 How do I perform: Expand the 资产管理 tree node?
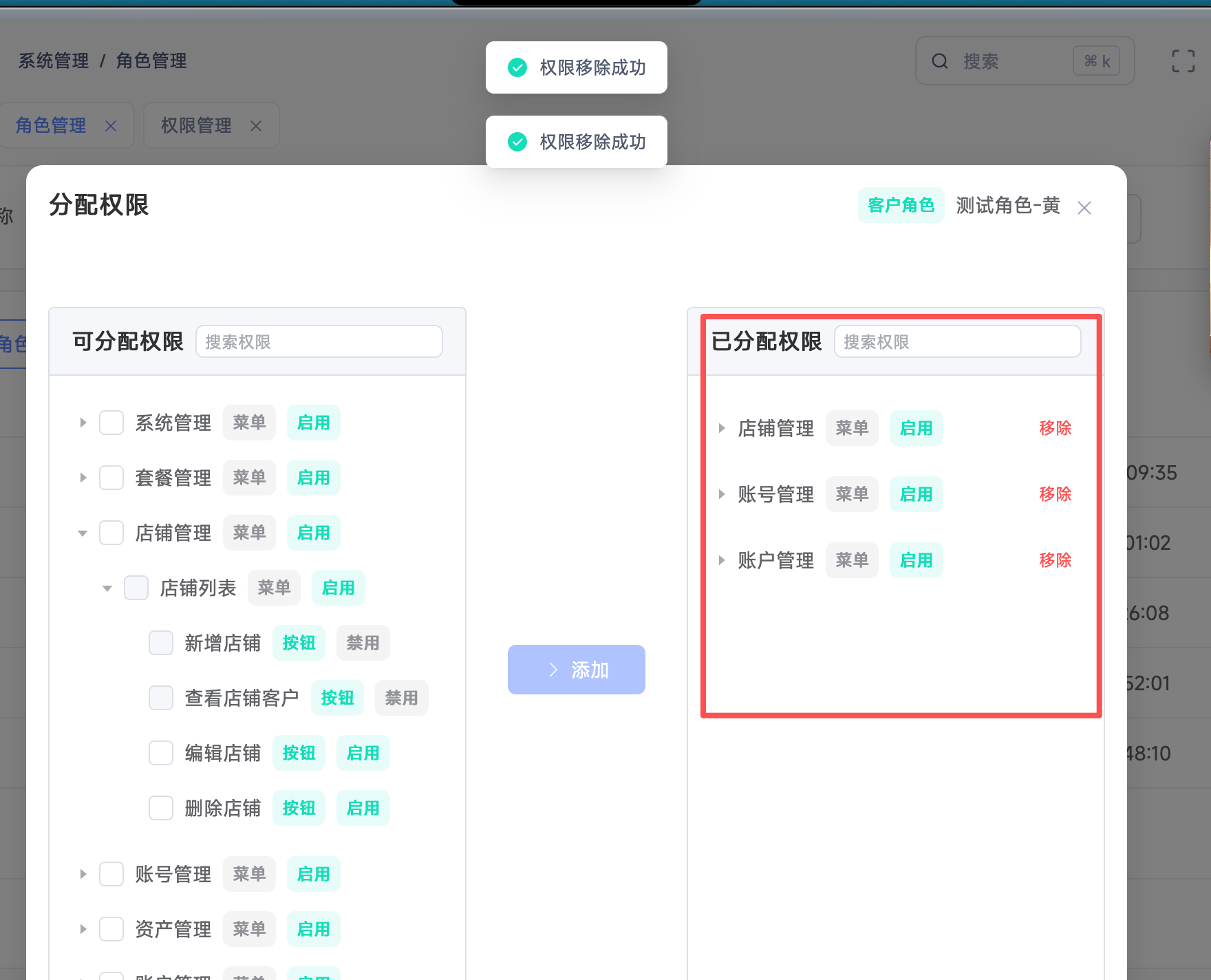click(83, 929)
